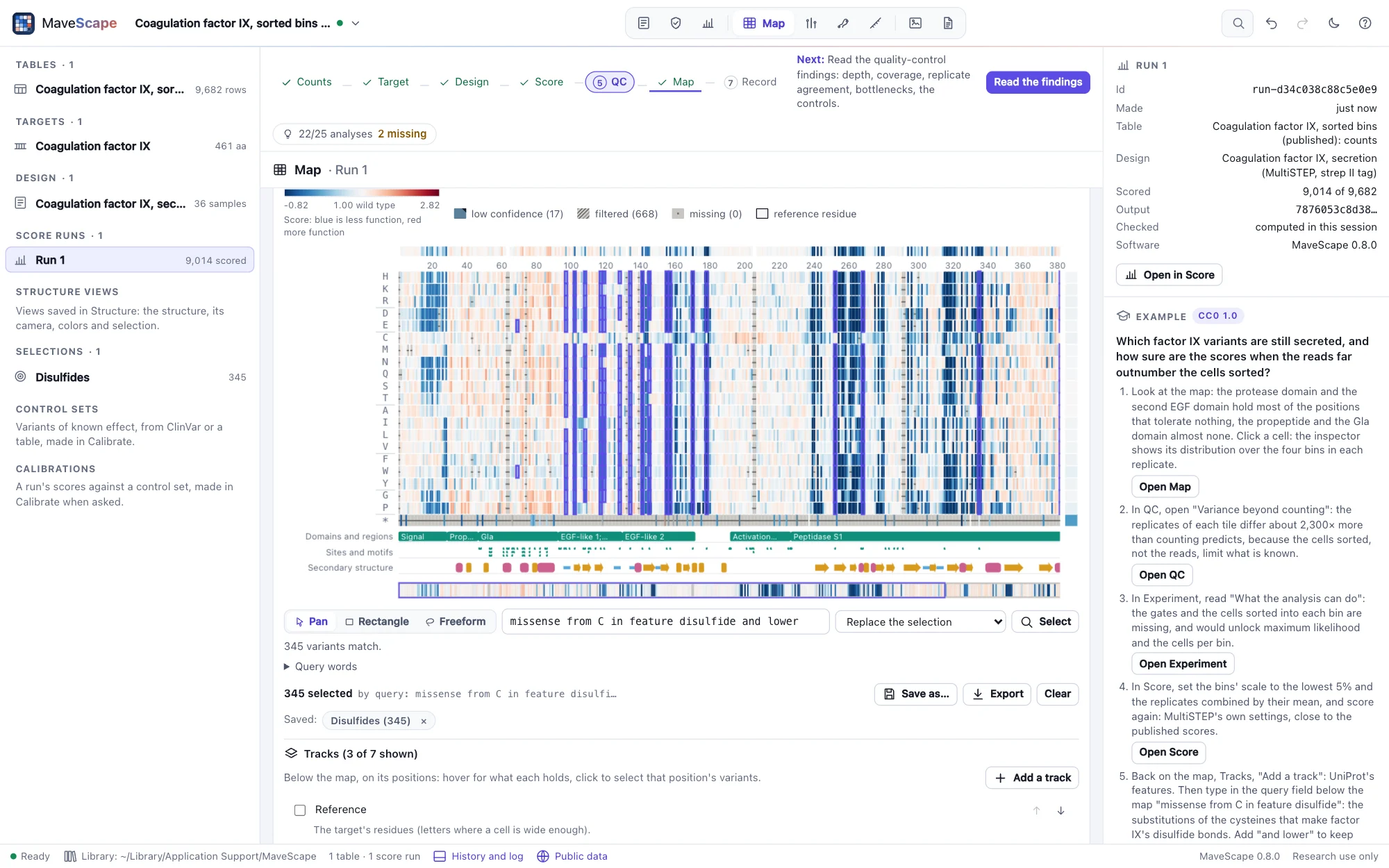Screen dimensions: 1389x868
Task: Click the search magnifier icon
Action: pyautogui.click(x=1238, y=23)
